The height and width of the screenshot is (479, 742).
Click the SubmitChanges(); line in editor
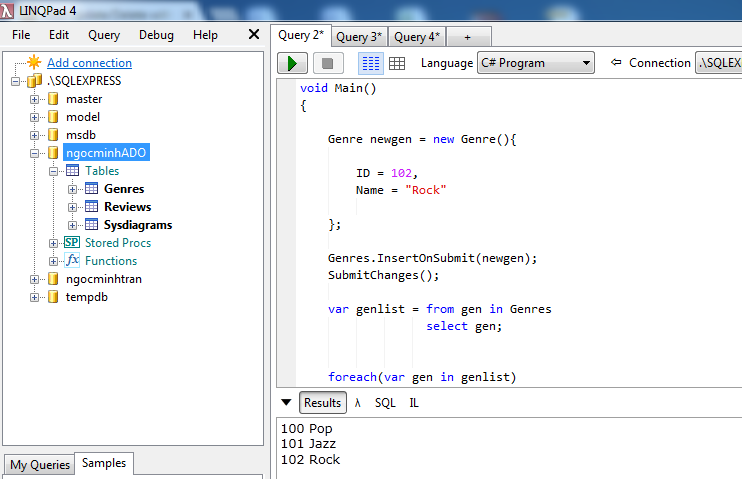383,275
